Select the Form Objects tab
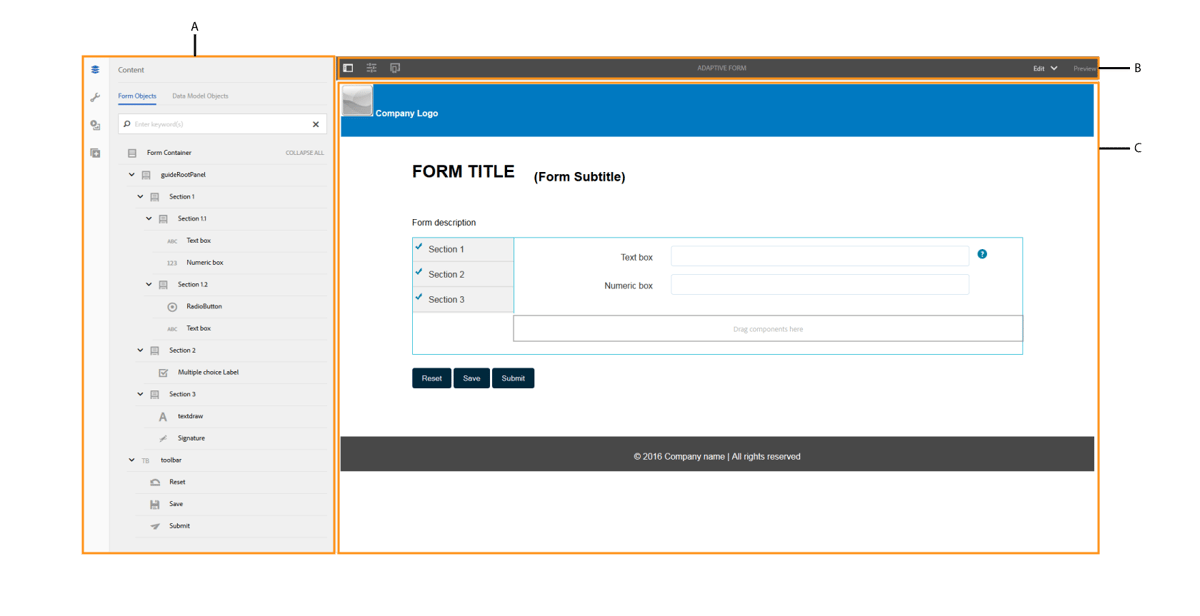This screenshot has width=1200, height=616. coord(137,95)
